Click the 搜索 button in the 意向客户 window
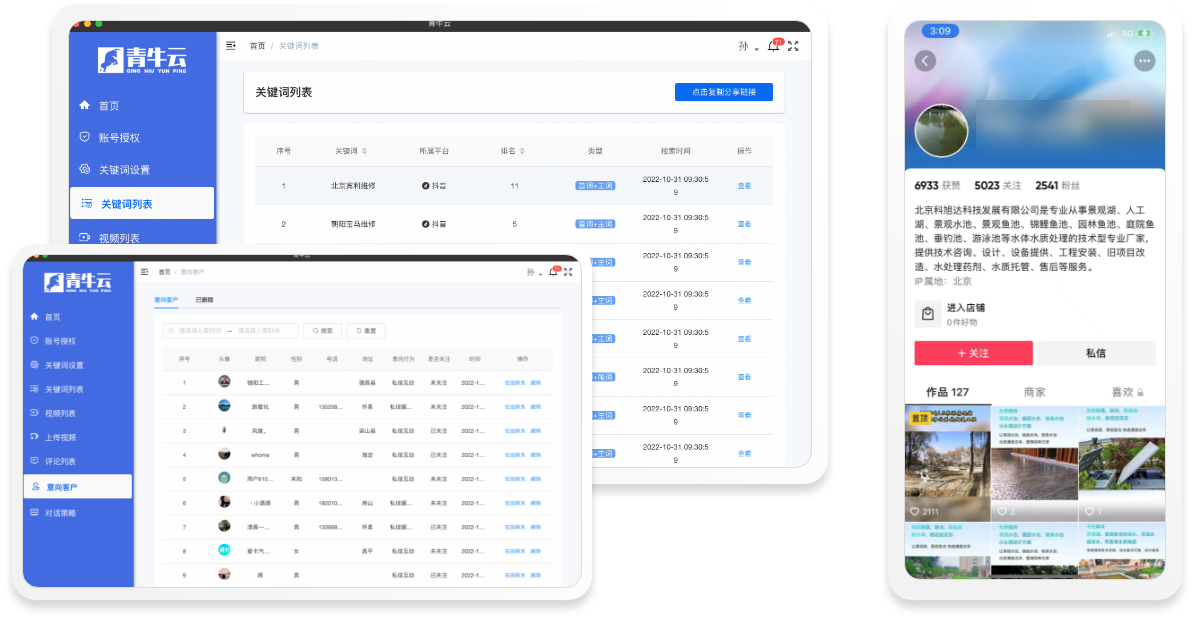Screen dimensions: 1194x620 [x=323, y=331]
